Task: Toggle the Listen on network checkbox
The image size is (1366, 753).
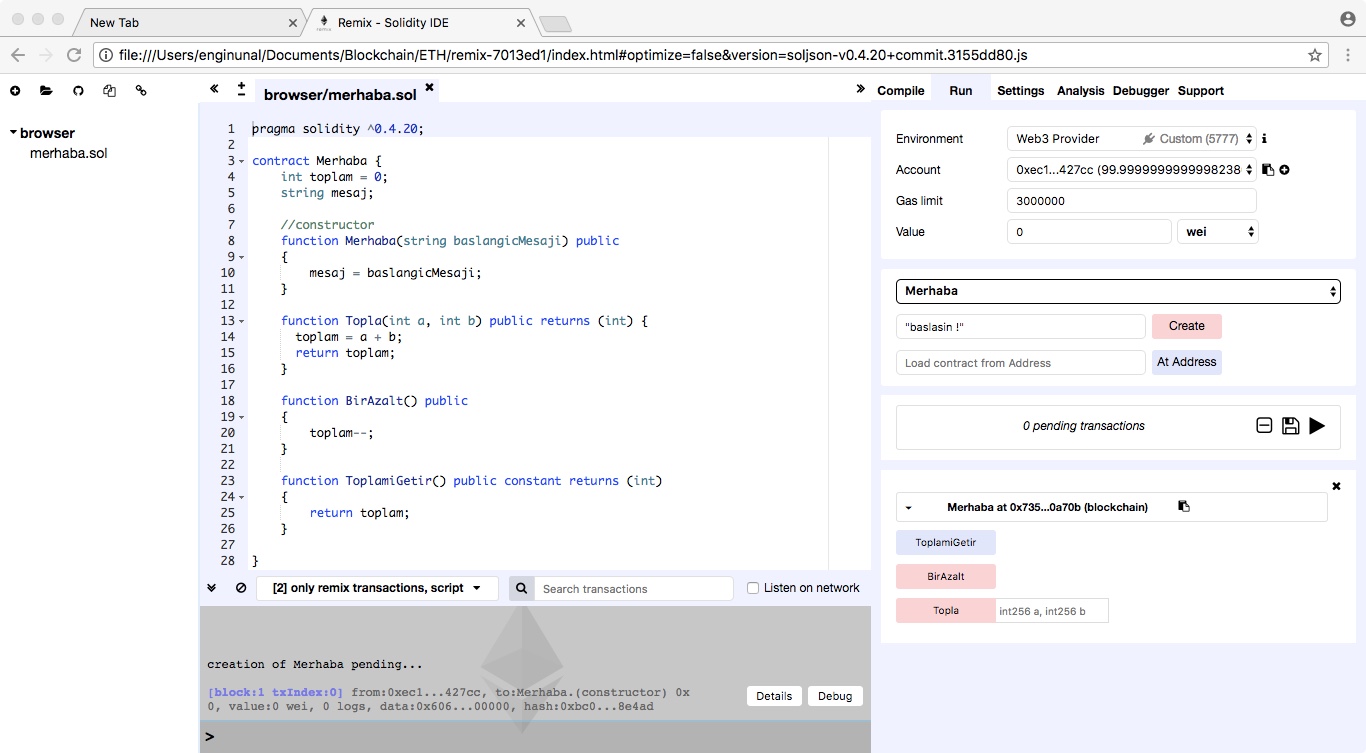Action: pyautogui.click(x=753, y=588)
